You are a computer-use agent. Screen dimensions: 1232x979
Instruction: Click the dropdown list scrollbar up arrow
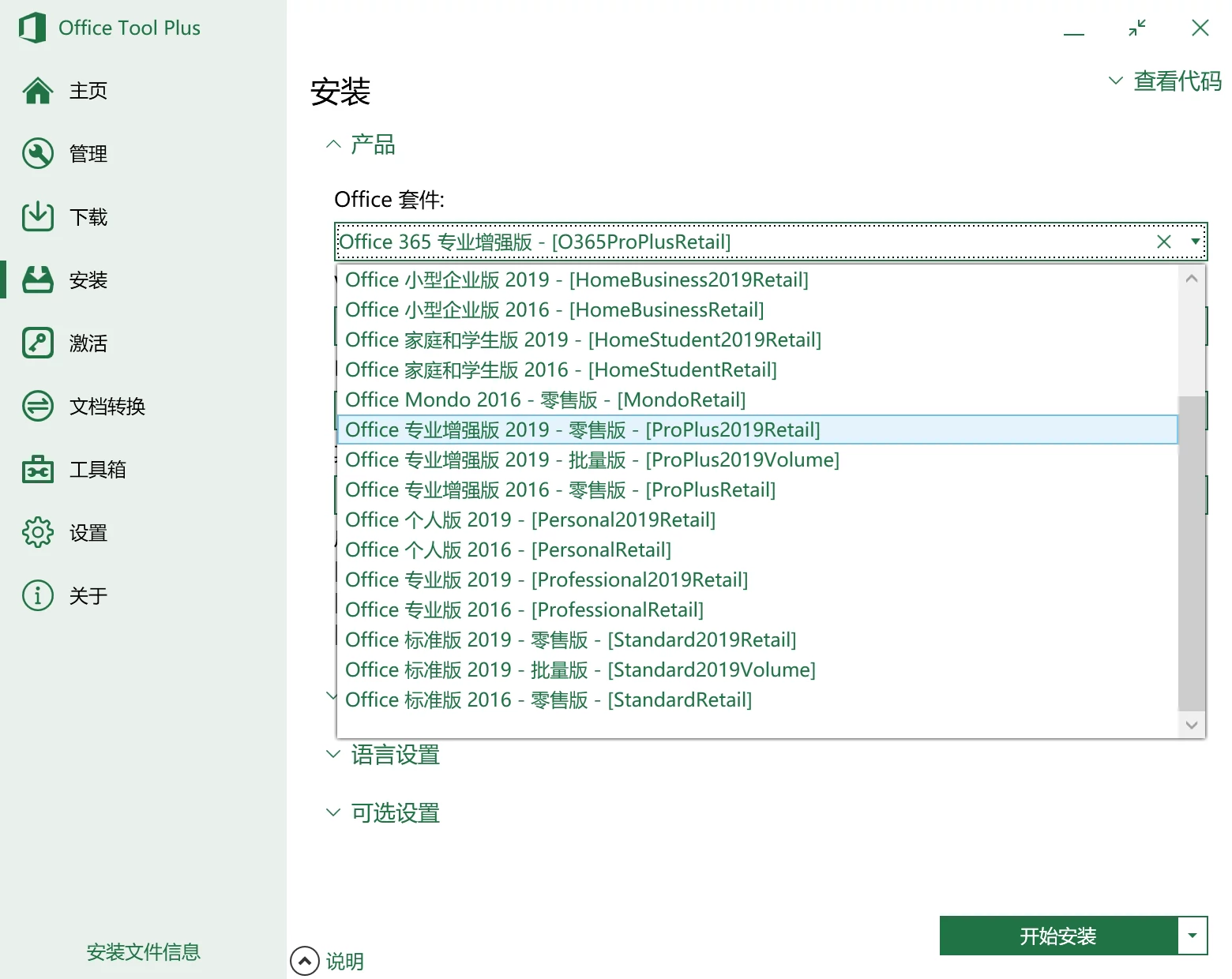tap(1192, 279)
